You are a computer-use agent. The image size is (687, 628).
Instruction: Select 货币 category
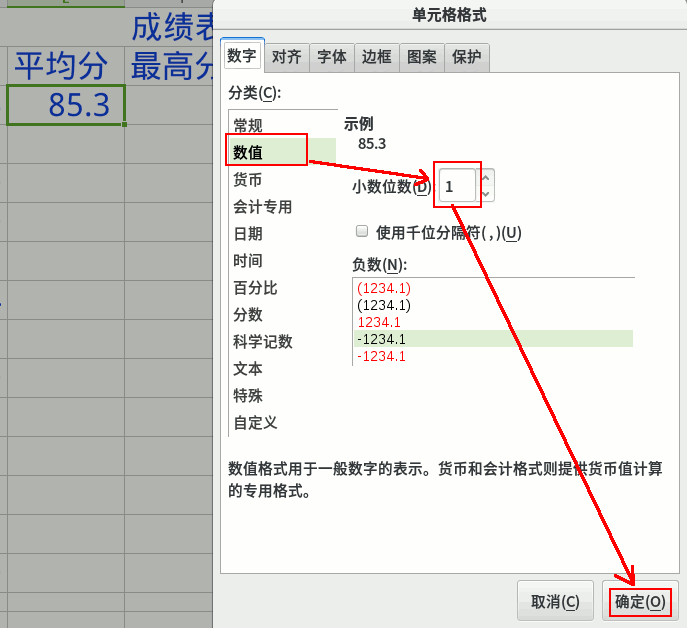248,180
